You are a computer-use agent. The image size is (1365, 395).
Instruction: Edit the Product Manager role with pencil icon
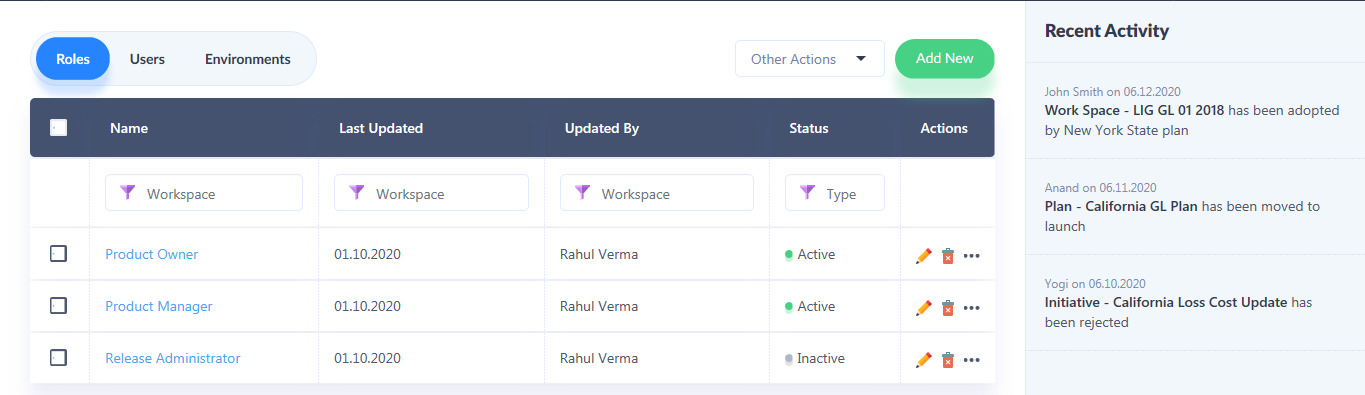click(924, 308)
